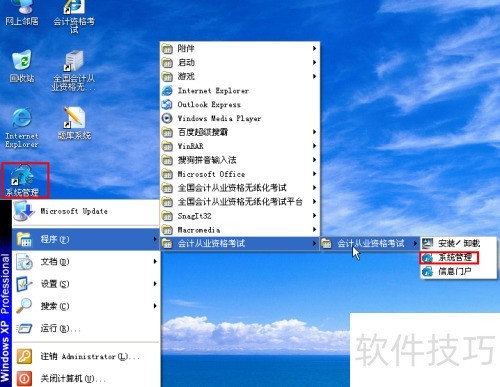Select 百度超级搜霸 in programs list
The height and width of the screenshot is (387, 500).
[240, 132]
